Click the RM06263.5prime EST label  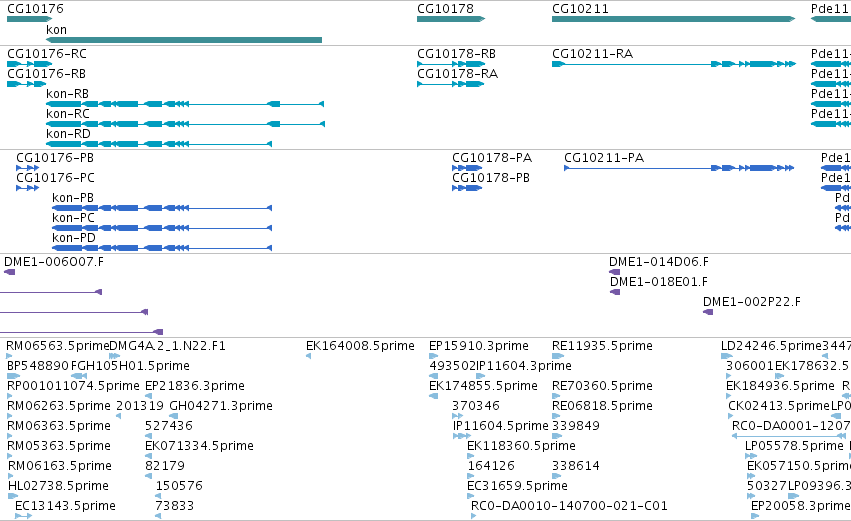pos(59,406)
